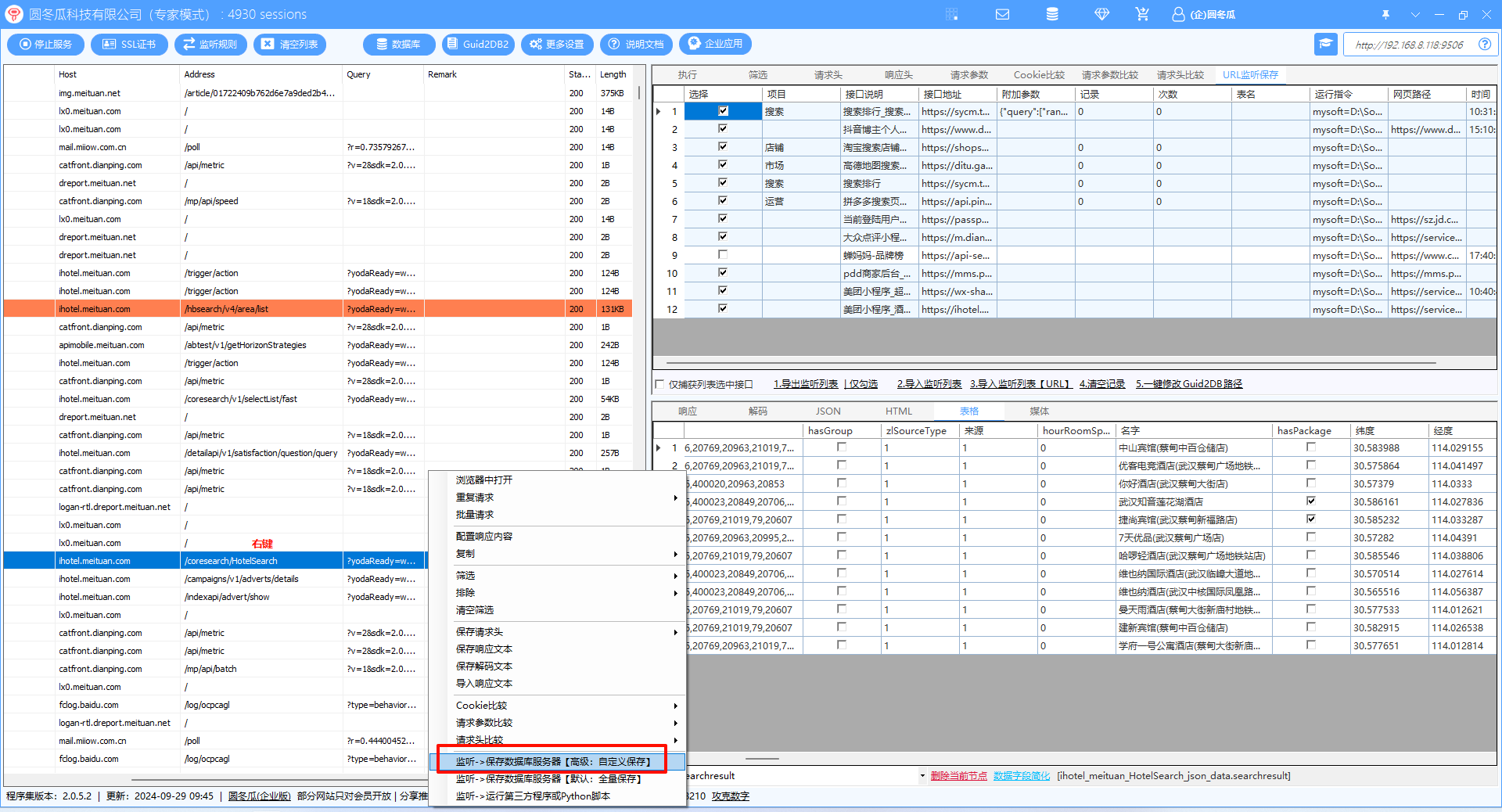Click the diamond VIP icon
Screen dimensions: 1502x812
click(x=1101, y=14)
